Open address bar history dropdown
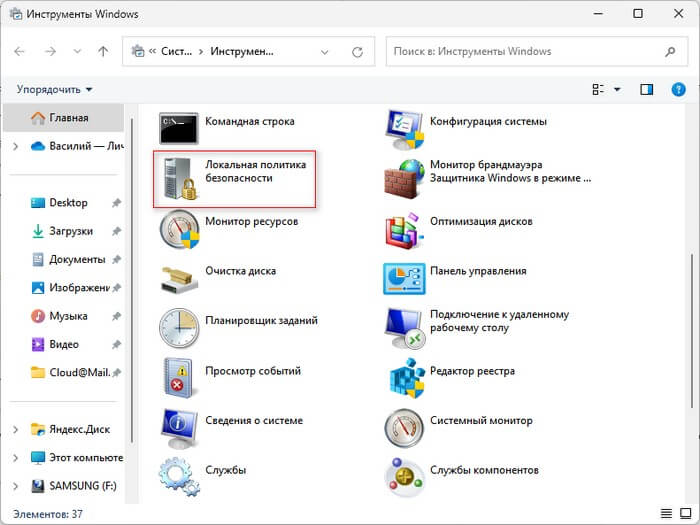 325,52
